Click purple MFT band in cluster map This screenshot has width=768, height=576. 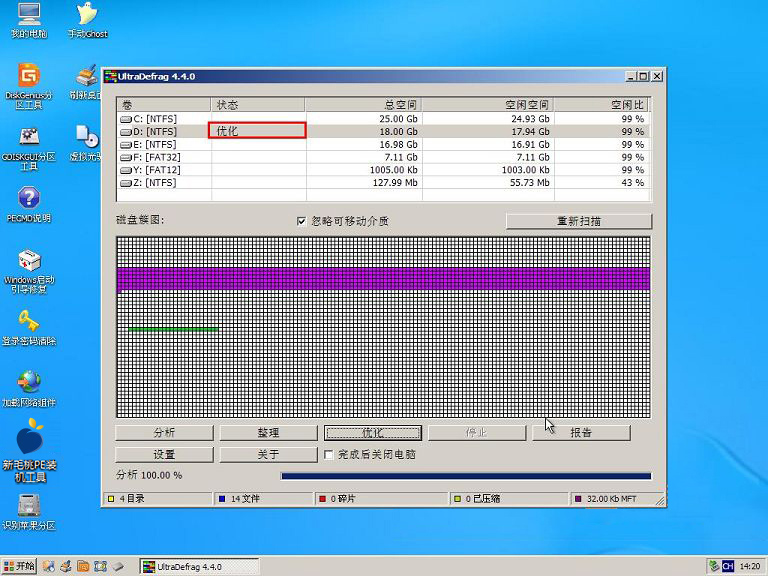pos(384,280)
